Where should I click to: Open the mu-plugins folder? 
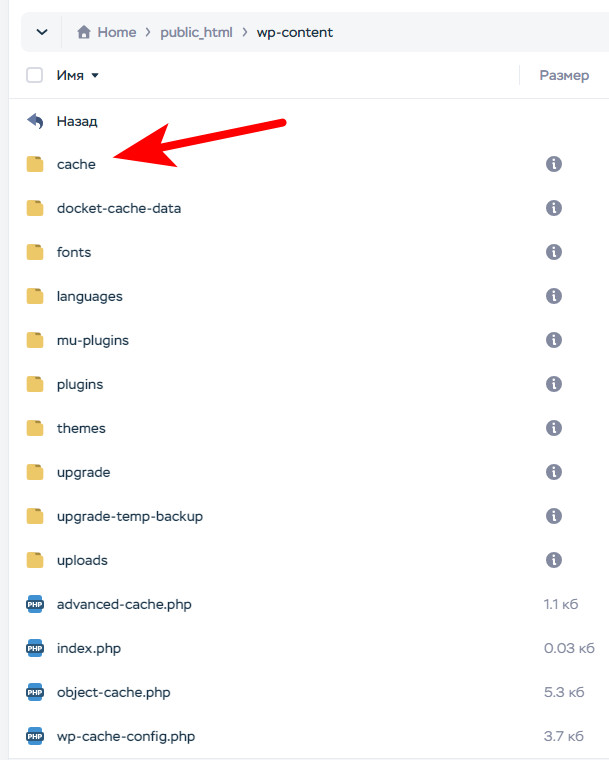pyautogui.click(x=93, y=340)
